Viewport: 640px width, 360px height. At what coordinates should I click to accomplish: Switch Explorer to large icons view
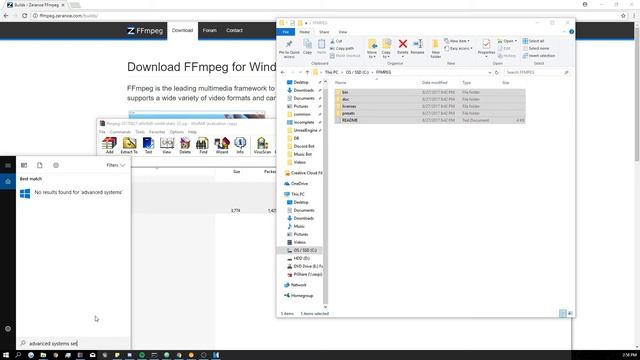pos(570,313)
